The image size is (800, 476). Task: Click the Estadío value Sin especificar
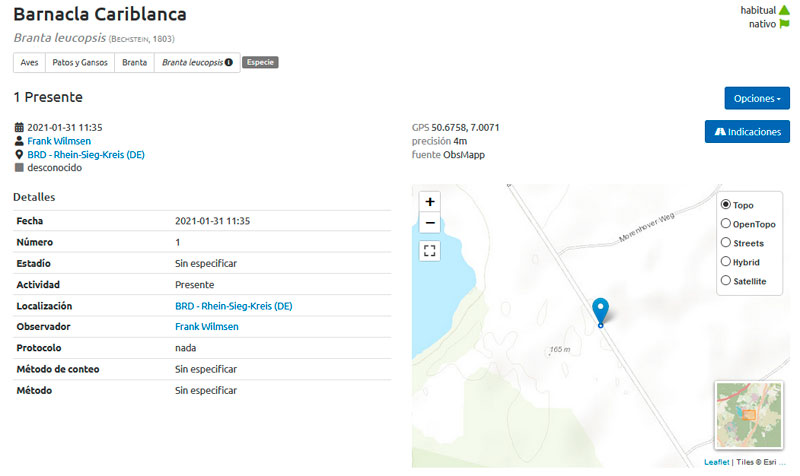coord(206,263)
